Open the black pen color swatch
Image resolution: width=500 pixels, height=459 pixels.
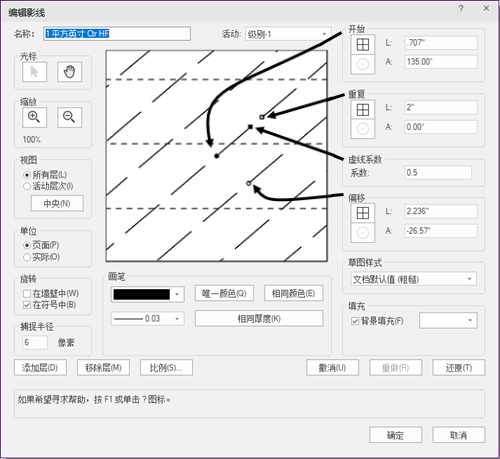pyautogui.click(x=147, y=294)
